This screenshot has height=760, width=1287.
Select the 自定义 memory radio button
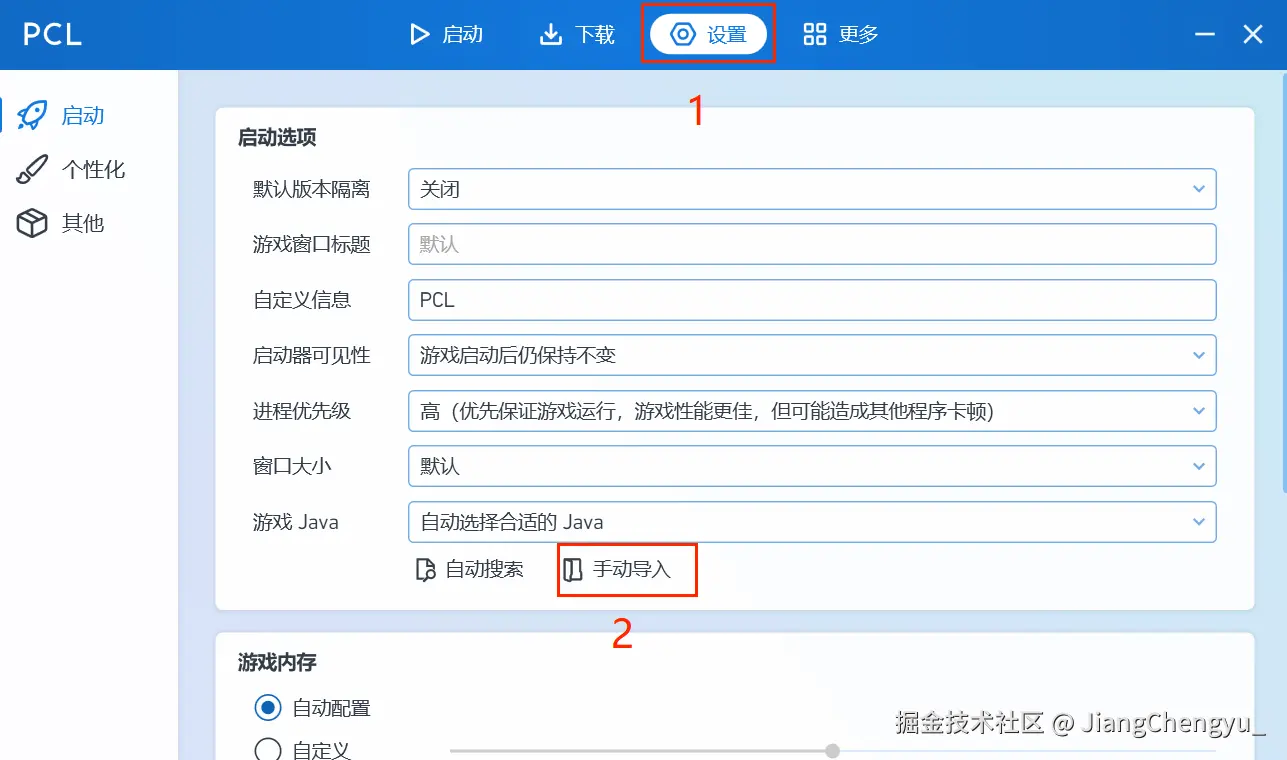pos(267,750)
